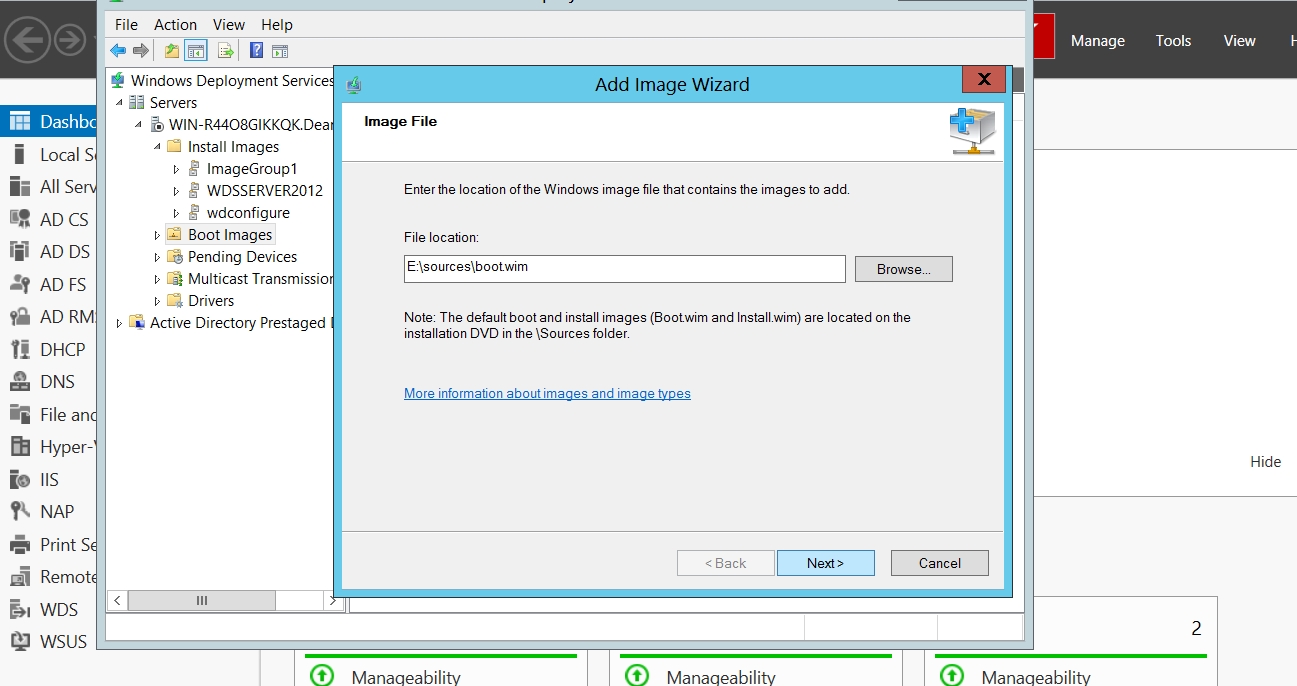
Task: Open All Servers in Server Manager sidebar
Action: (x=52, y=187)
